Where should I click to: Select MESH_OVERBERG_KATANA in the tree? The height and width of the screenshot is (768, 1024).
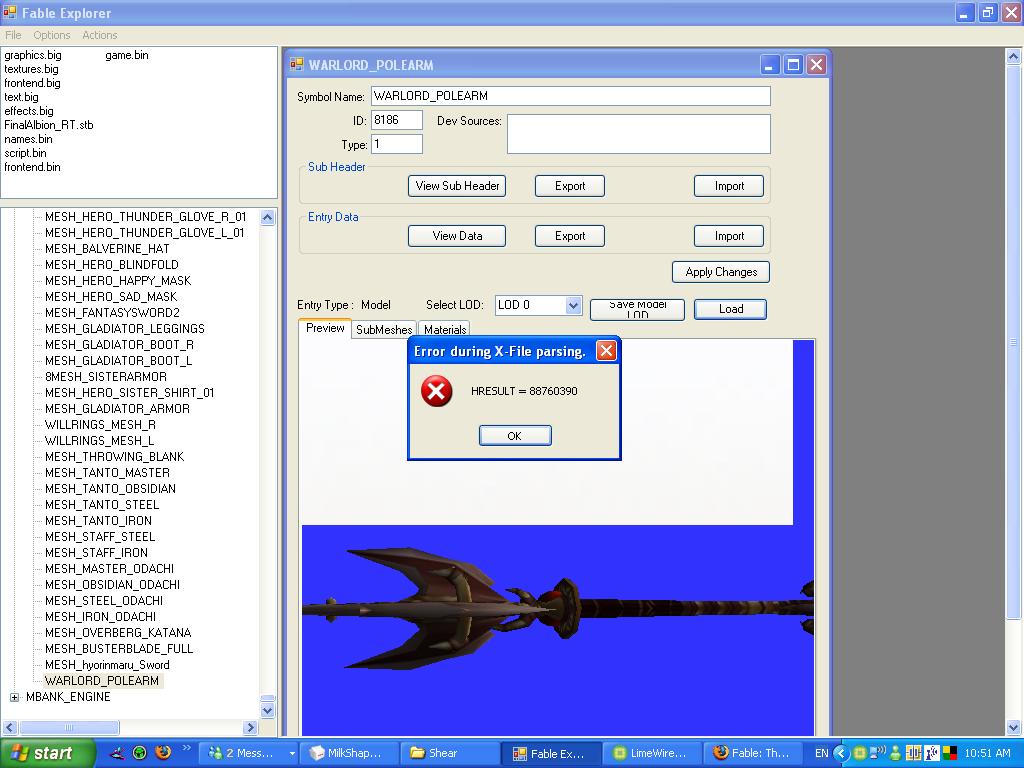click(x=117, y=633)
